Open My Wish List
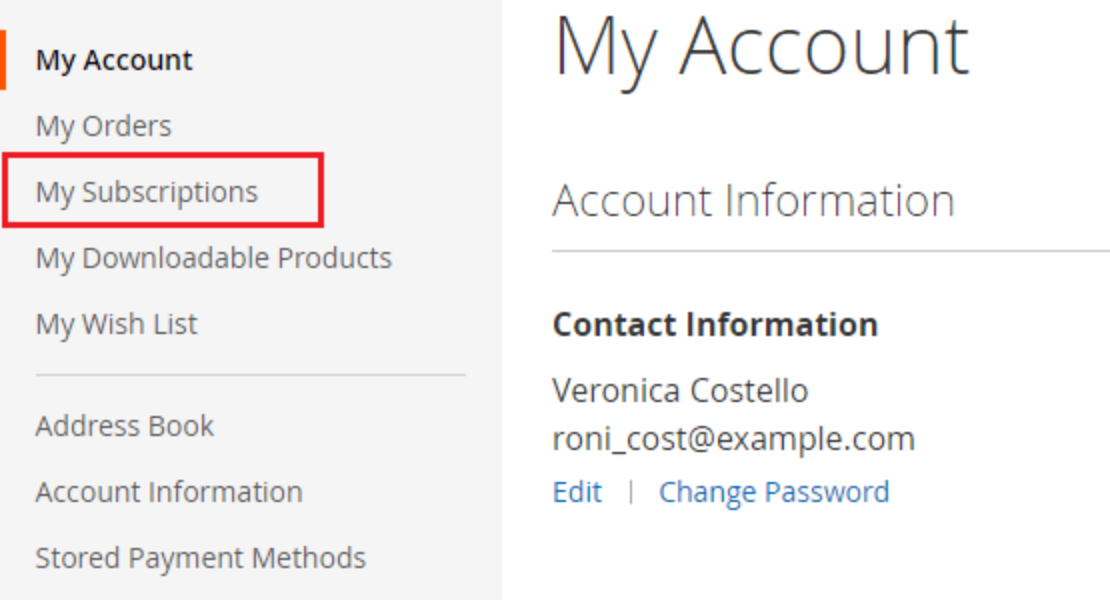This screenshot has height=600, width=1110. click(x=116, y=324)
